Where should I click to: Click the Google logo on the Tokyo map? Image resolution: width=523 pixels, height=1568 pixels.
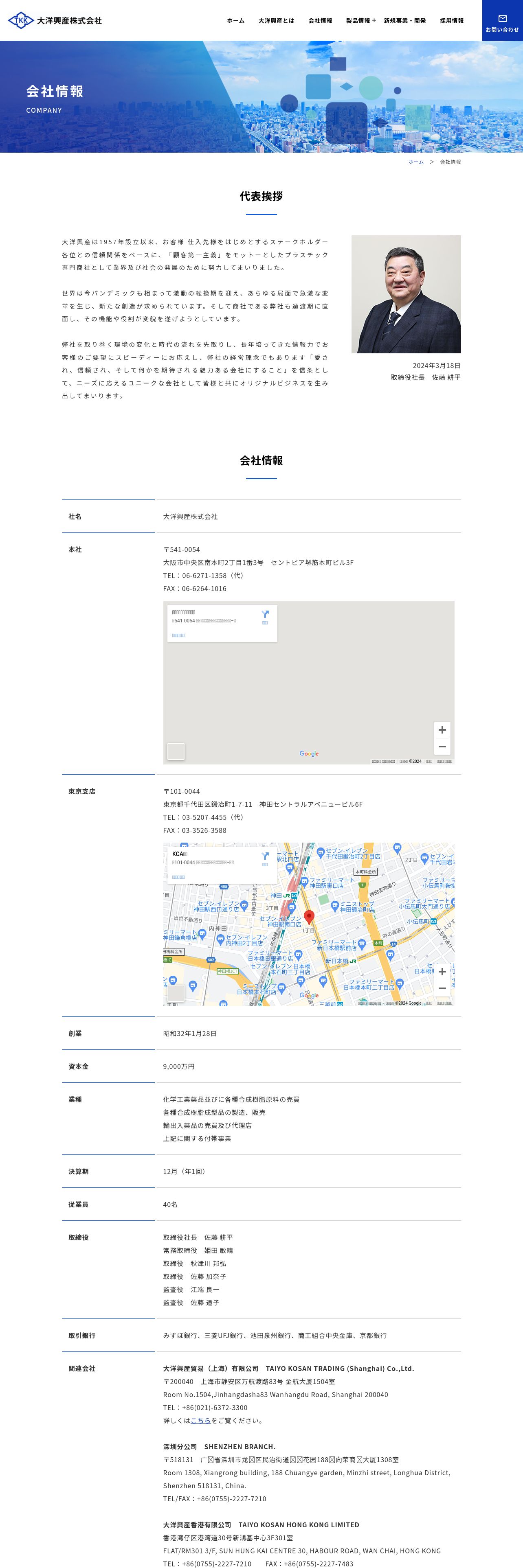click(309, 995)
